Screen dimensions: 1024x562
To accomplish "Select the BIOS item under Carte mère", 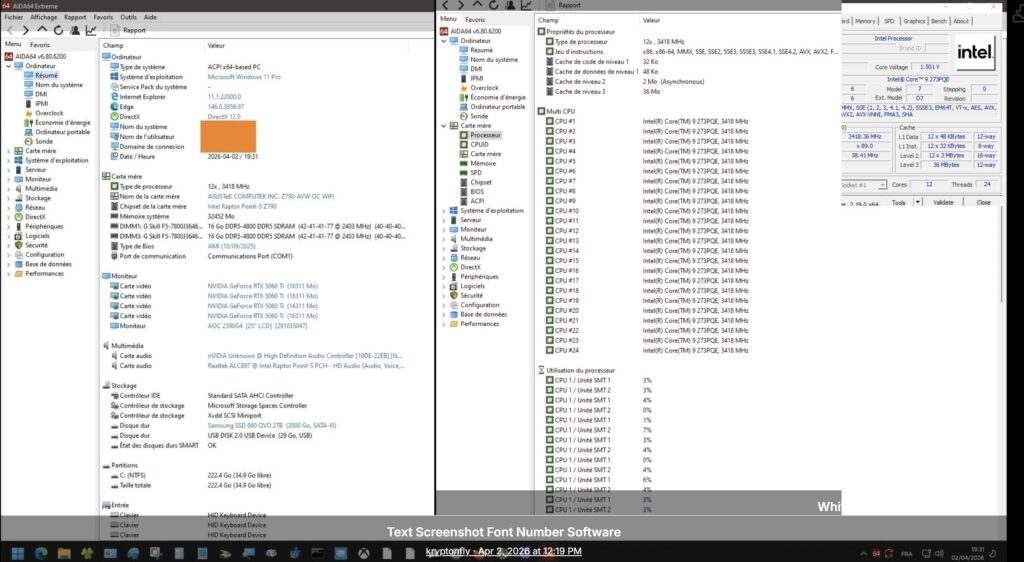I will pos(477,192).
